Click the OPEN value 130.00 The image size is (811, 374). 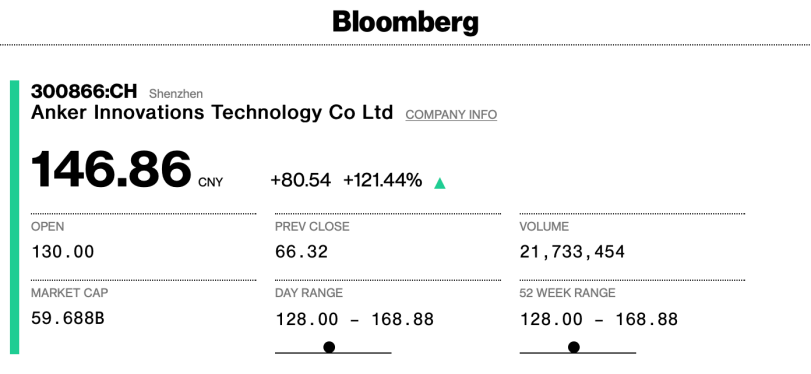(x=63, y=252)
